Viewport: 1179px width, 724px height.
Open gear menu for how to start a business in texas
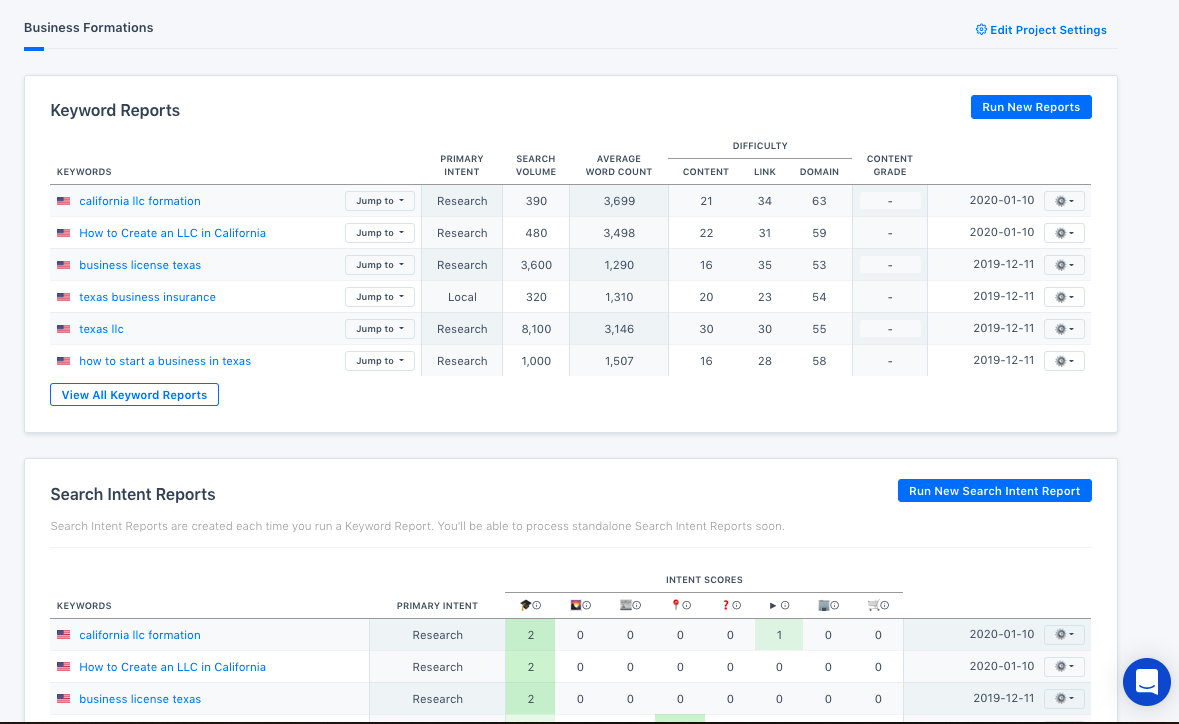pyautogui.click(x=1064, y=361)
